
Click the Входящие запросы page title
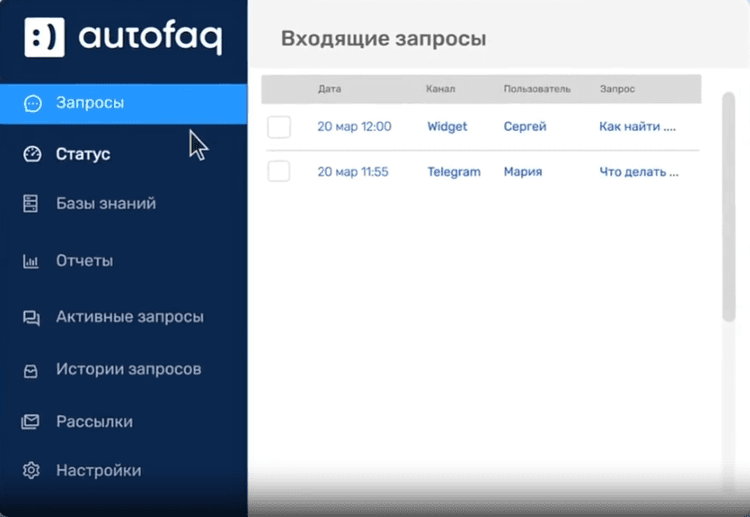pos(384,39)
